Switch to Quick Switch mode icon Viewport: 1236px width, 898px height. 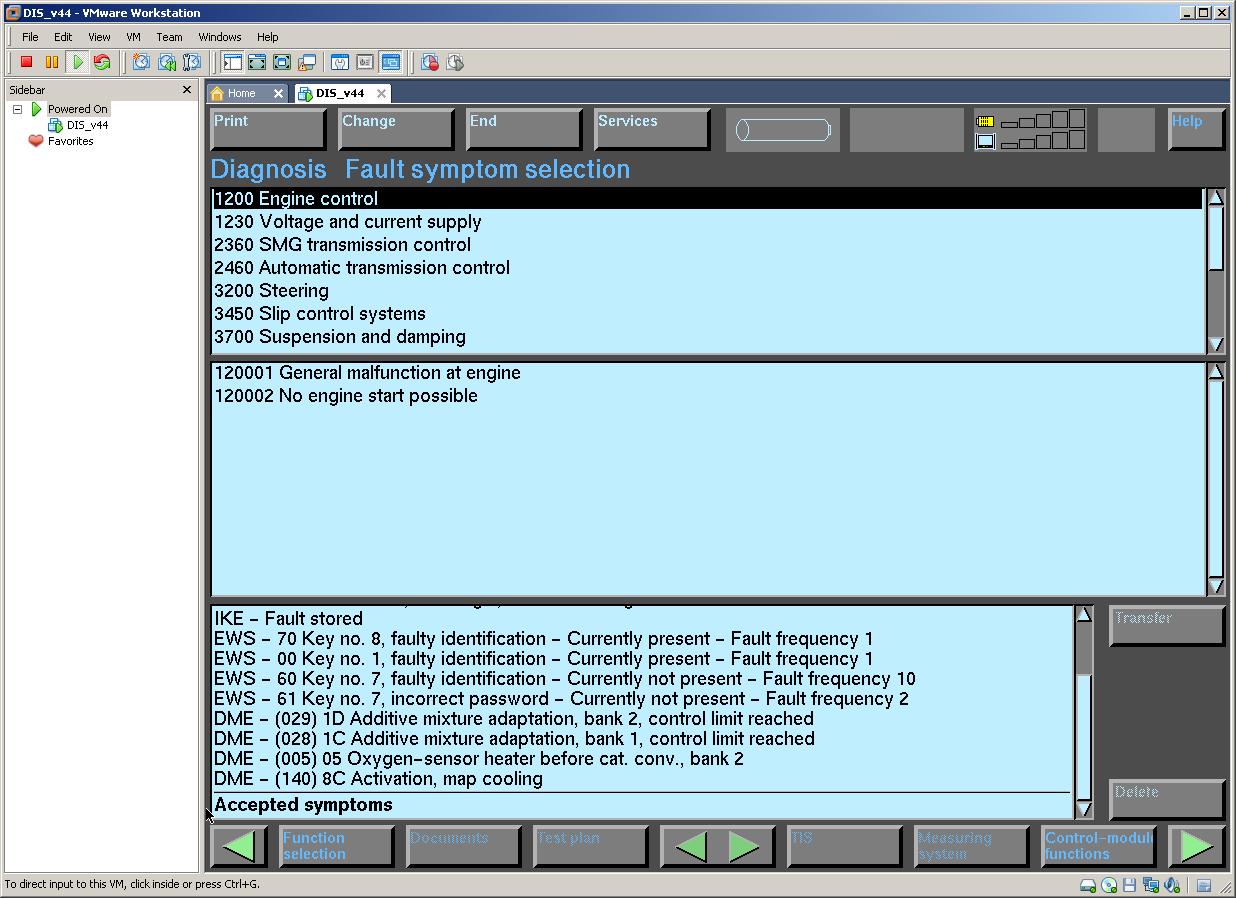click(x=257, y=62)
